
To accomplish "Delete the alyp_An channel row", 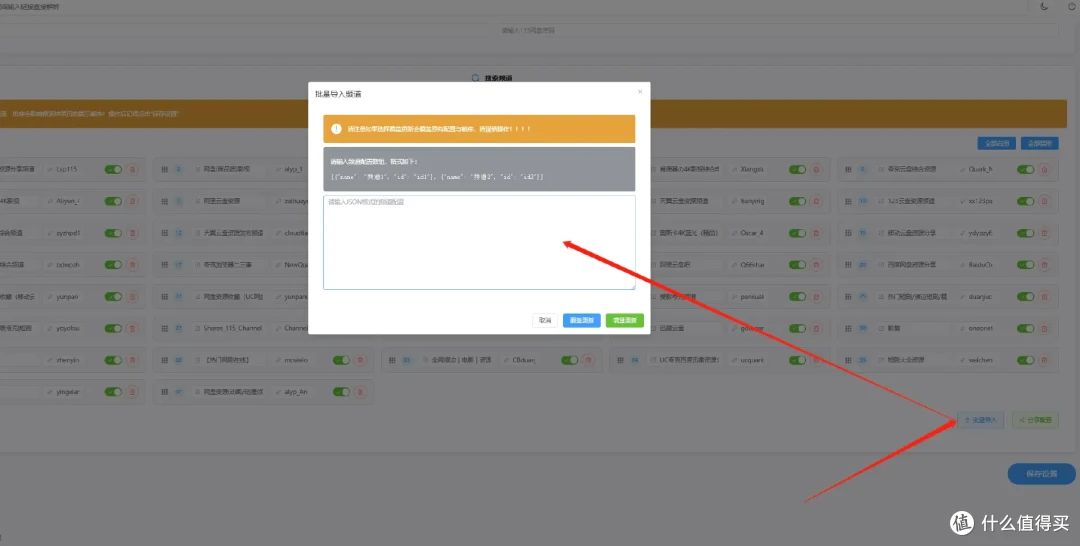I will point(360,392).
